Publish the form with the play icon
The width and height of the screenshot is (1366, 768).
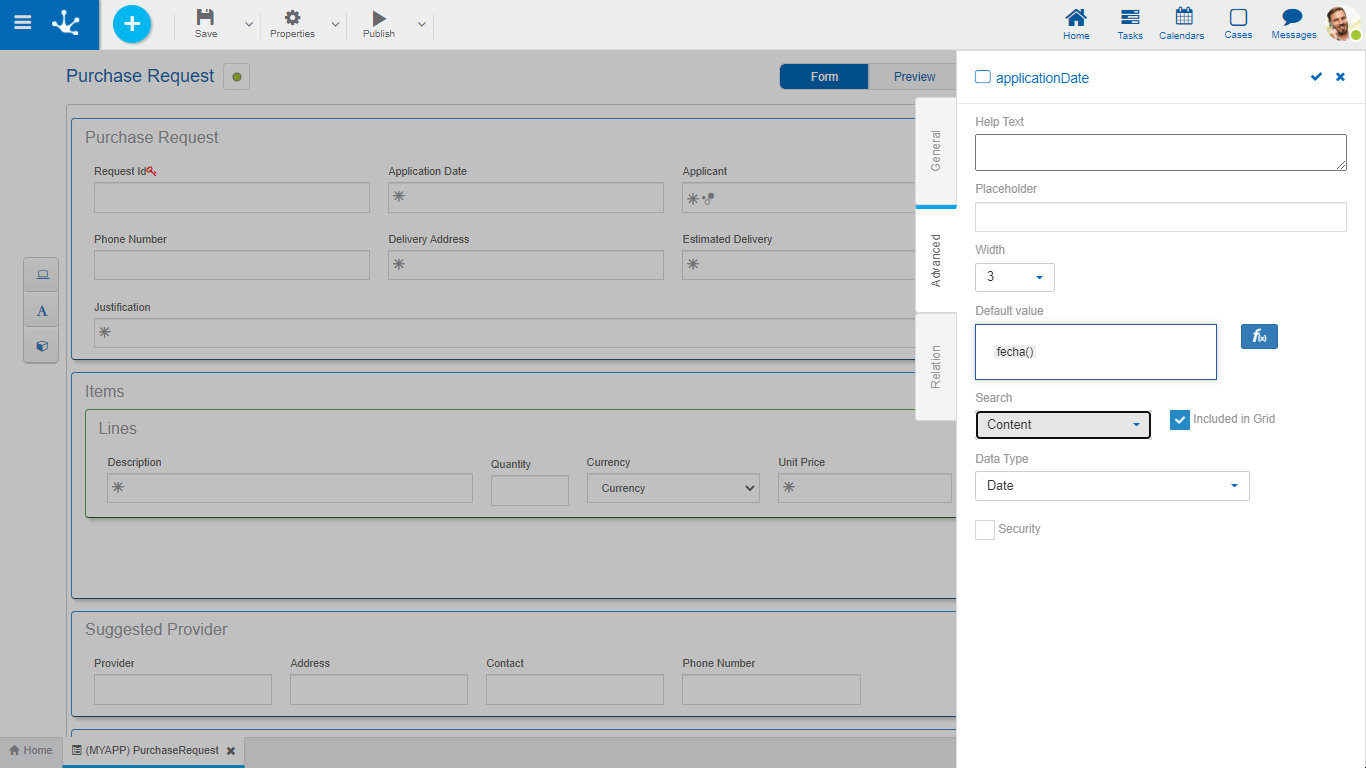pyautogui.click(x=379, y=24)
